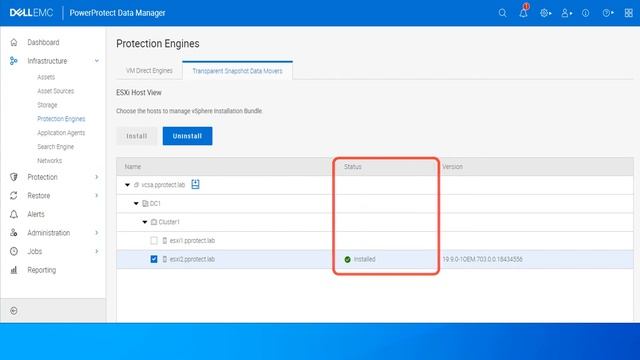This screenshot has width=640, height=360.
Task: Open help question mark menu
Action: [608, 13]
